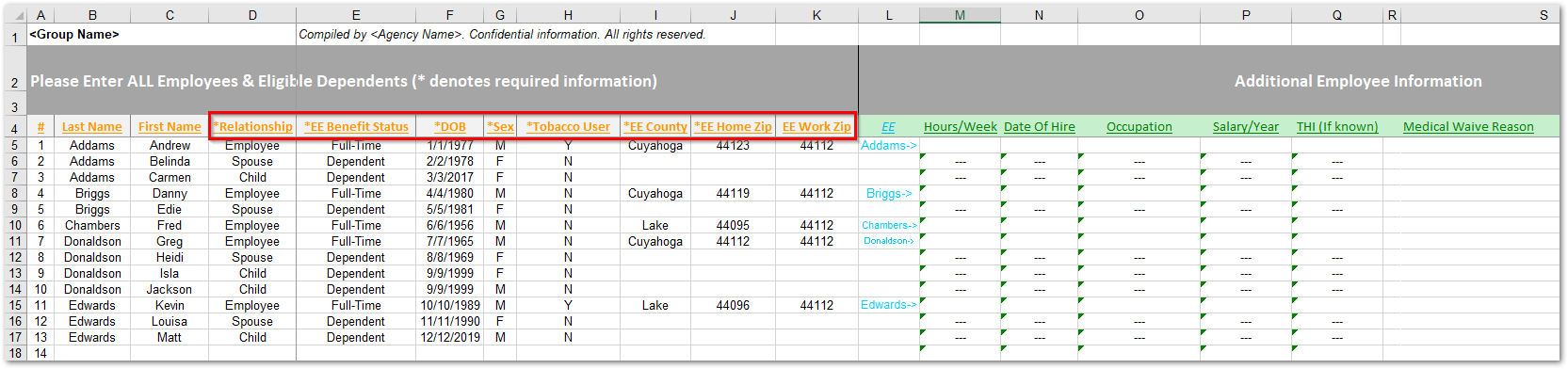Select column M header
Image resolution: width=1568 pixels, height=369 pixels.
coord(960,15)
